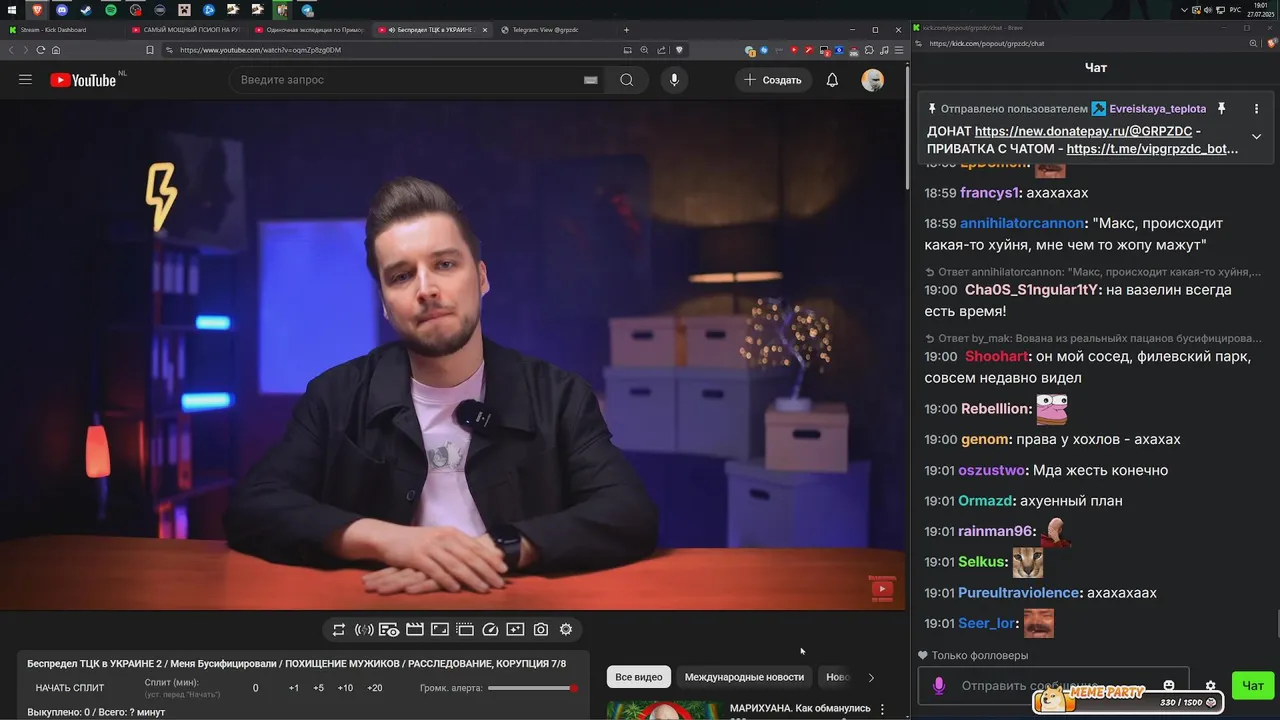The height and width of the screenshot is (720, 1280).
Task: Toggle the loop icon in player toolbar
Action: click(339, 629)
